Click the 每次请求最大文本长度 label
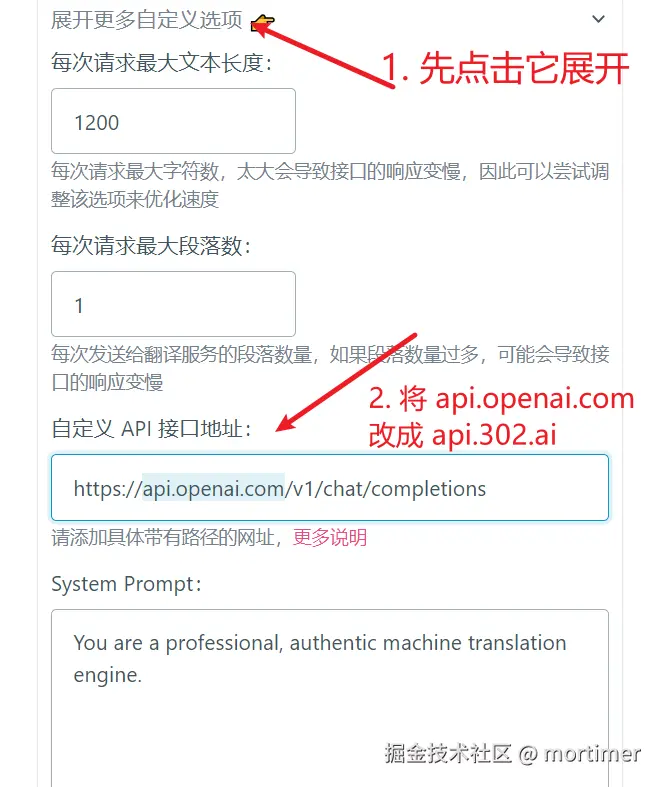This screenshot has height=787, width=662. (162, 63)
